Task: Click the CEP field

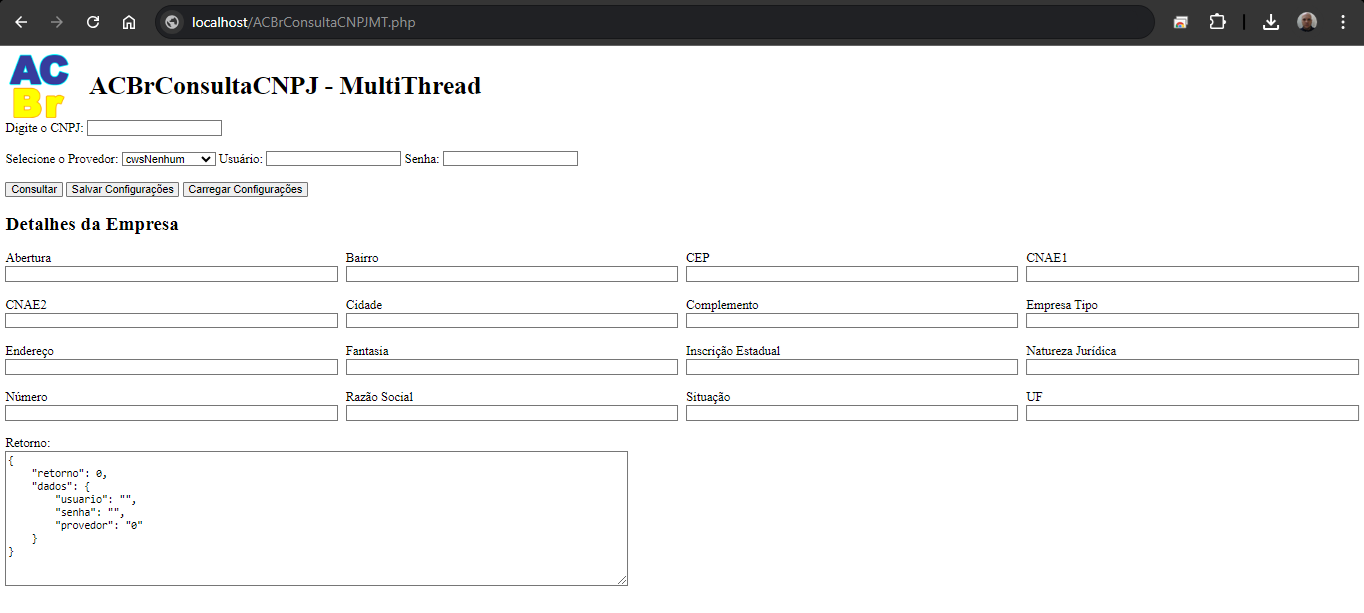Action: (852, 274)
